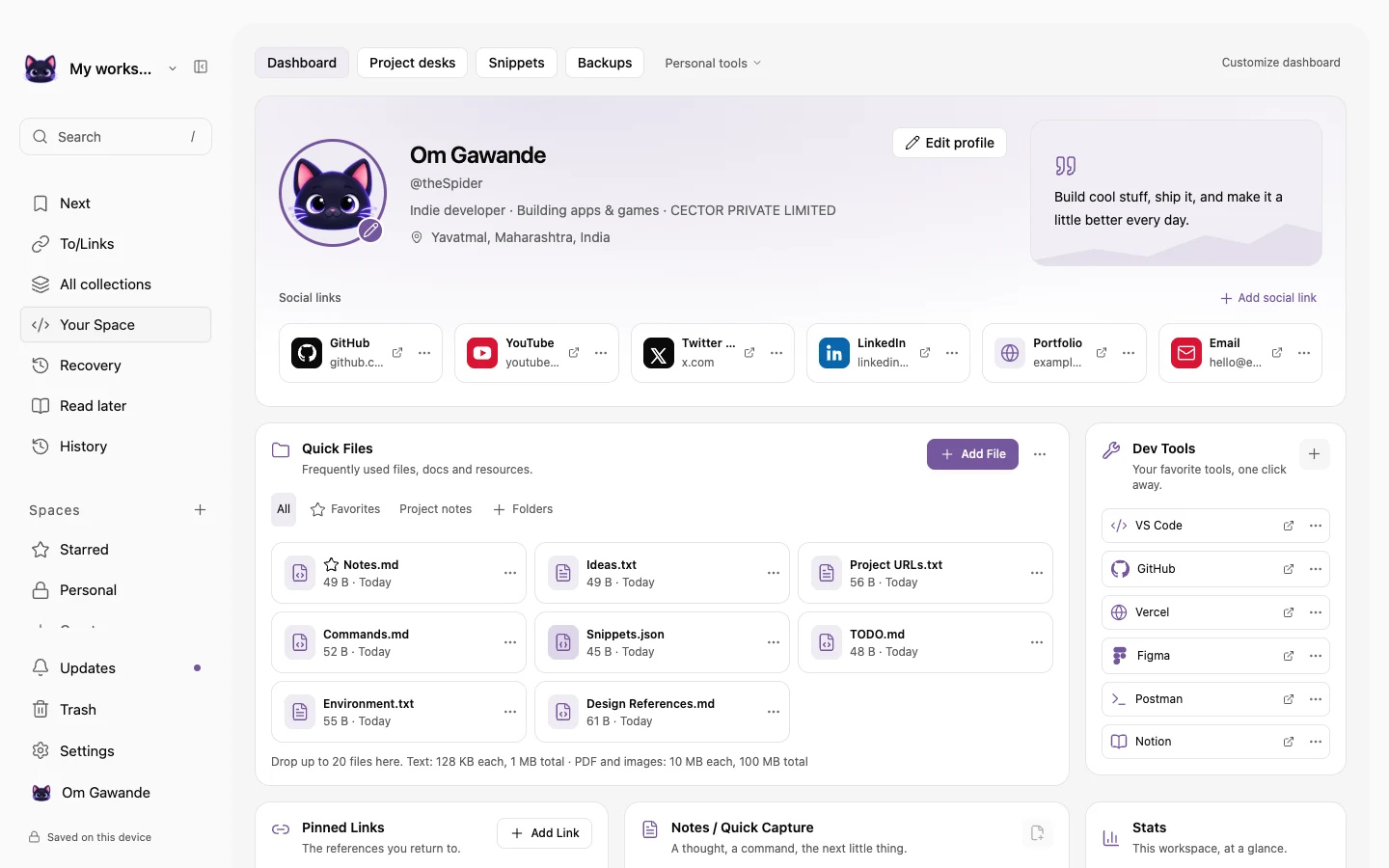Image resolution: width=1389 pixels, height=868 pixels.
Task: Open Updates in sidebar
Action: (116, 668)
